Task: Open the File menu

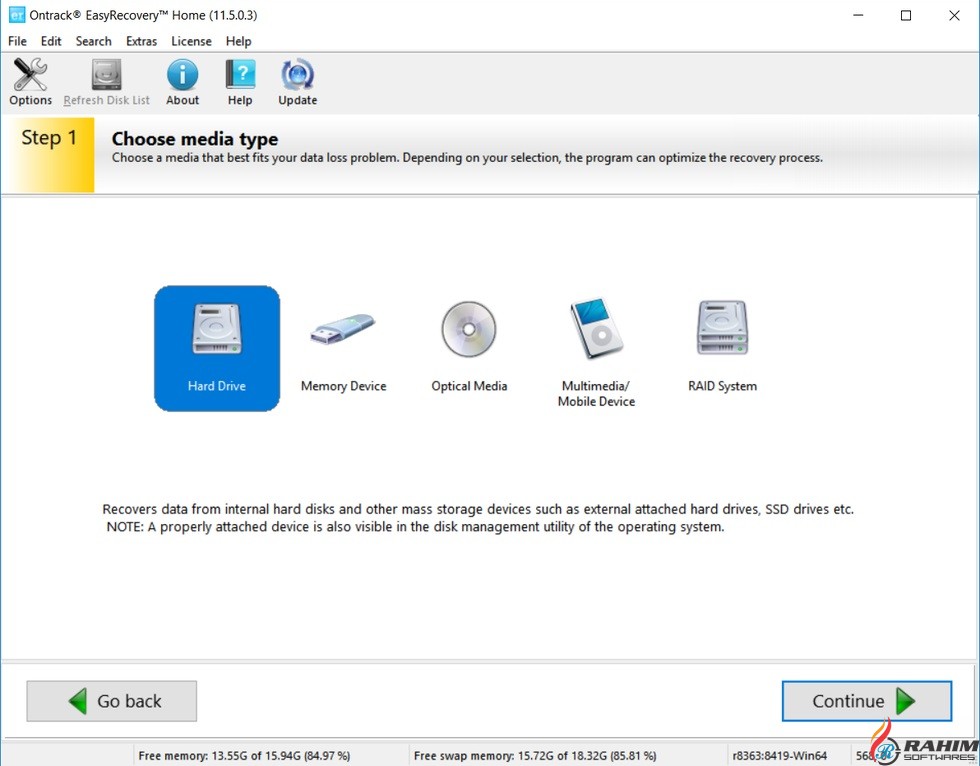Action: (18, 41)
